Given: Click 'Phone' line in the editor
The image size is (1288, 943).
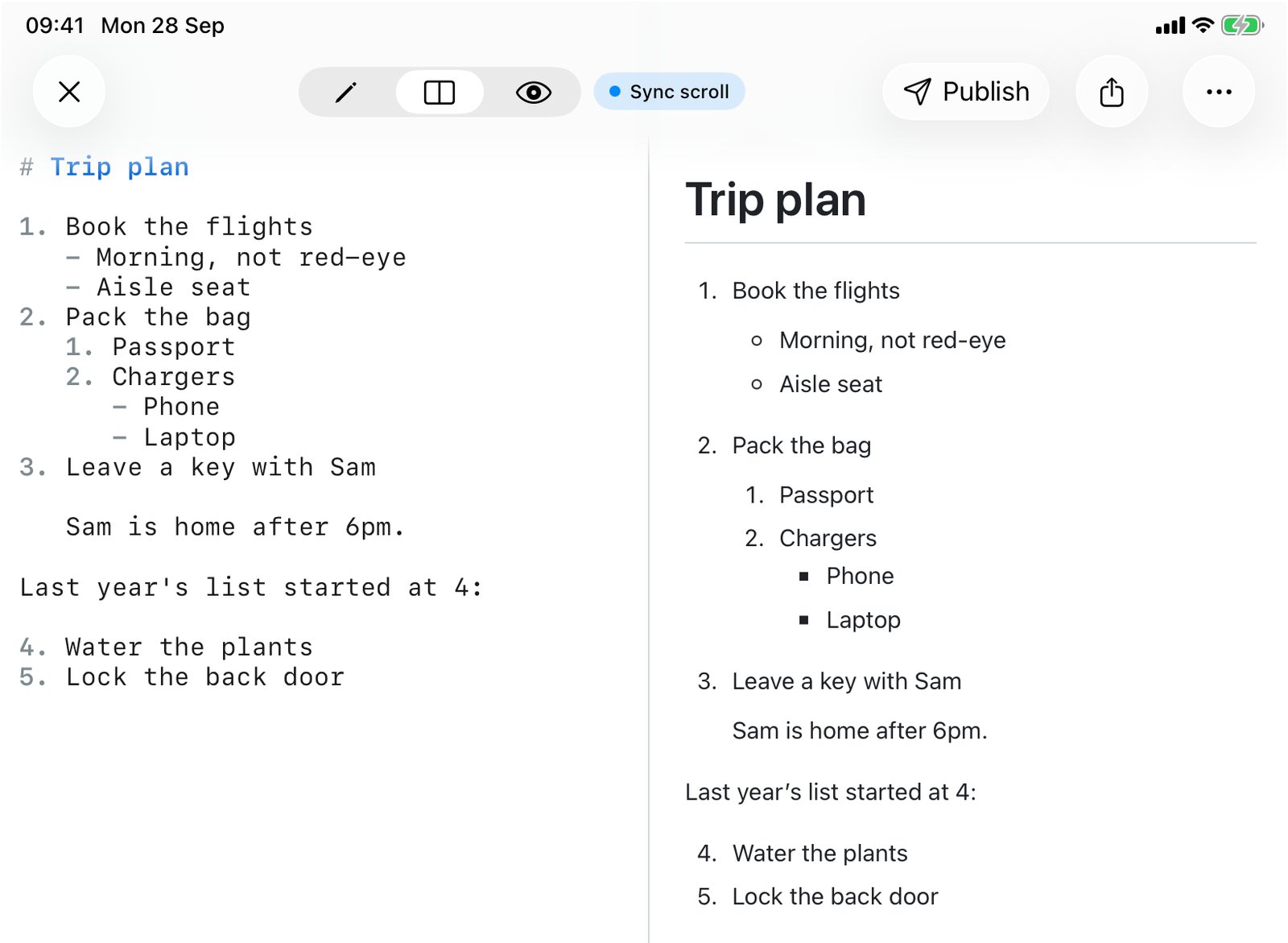Looking at the screenshot, I should (x=182, y=406).
